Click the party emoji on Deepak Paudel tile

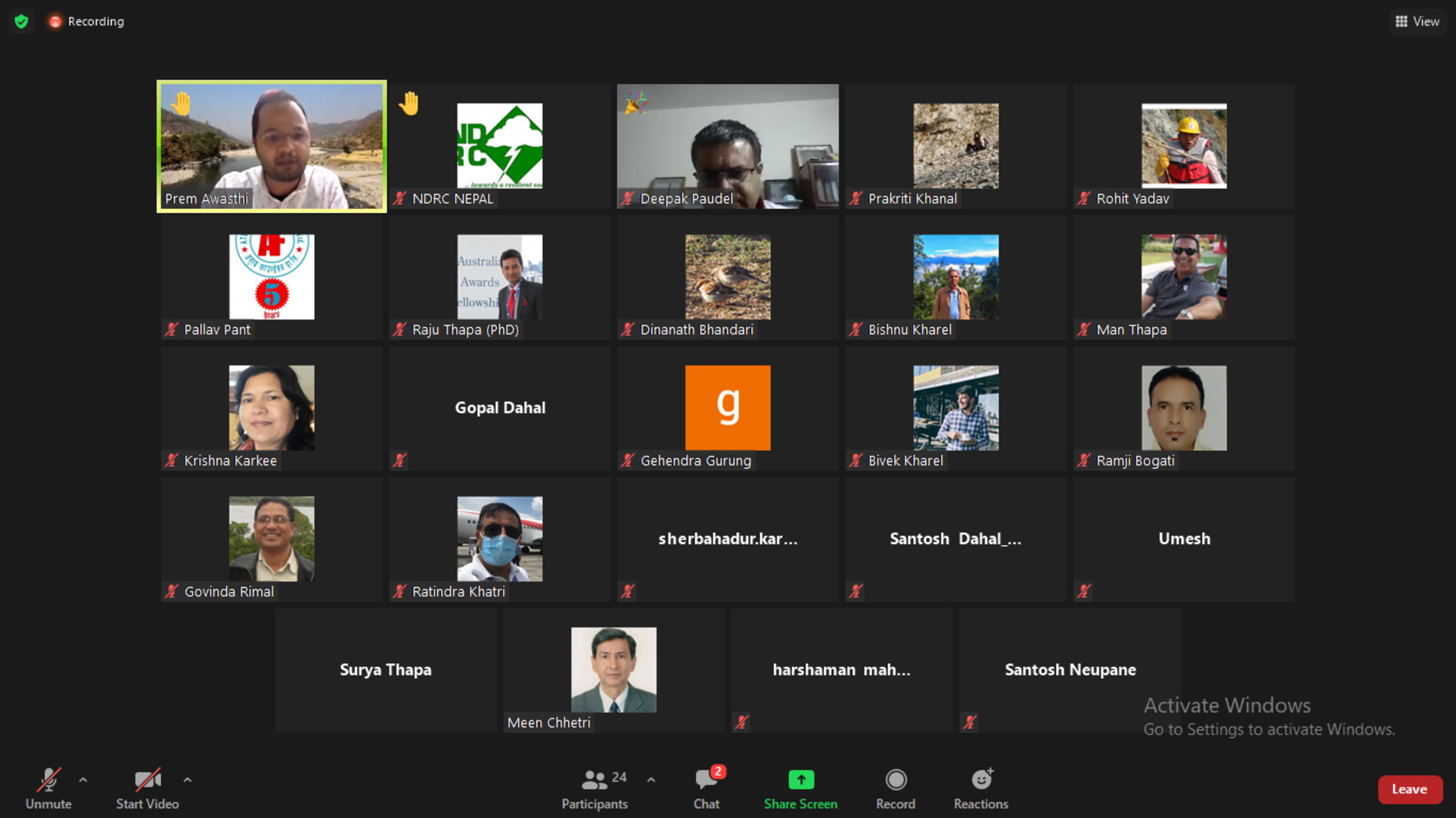(x=635, y=103)
